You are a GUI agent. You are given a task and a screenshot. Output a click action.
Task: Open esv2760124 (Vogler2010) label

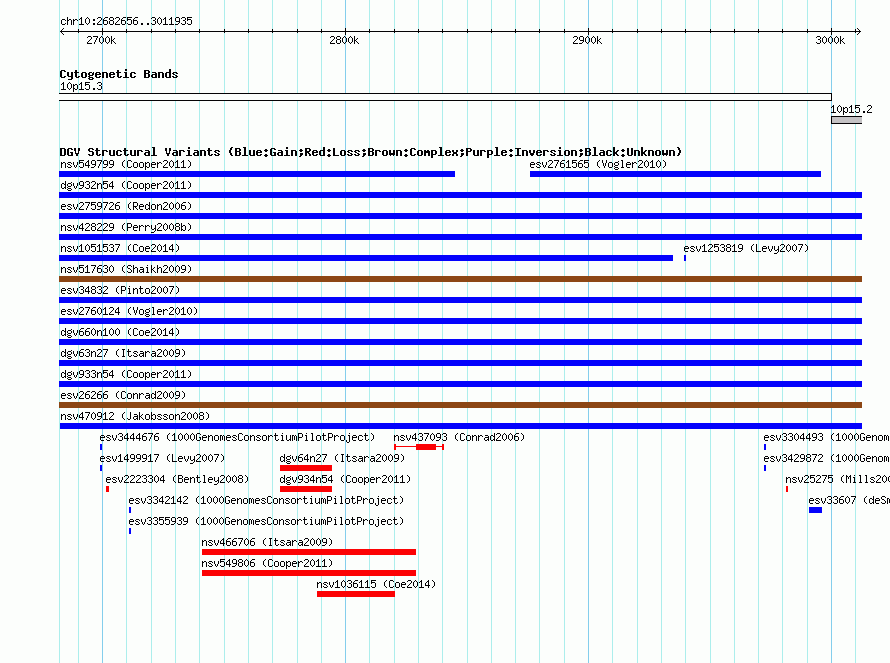[x=129, y=311]
